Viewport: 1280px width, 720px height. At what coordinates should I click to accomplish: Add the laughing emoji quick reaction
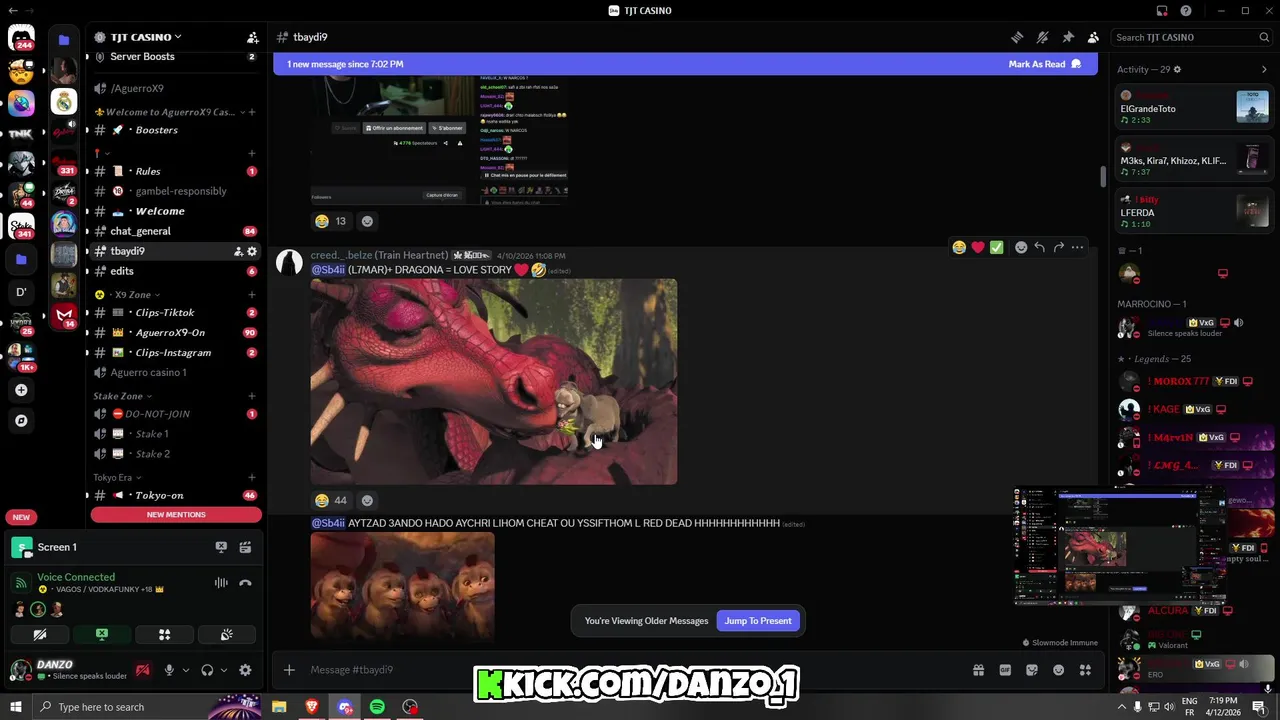tap(959, 247)
